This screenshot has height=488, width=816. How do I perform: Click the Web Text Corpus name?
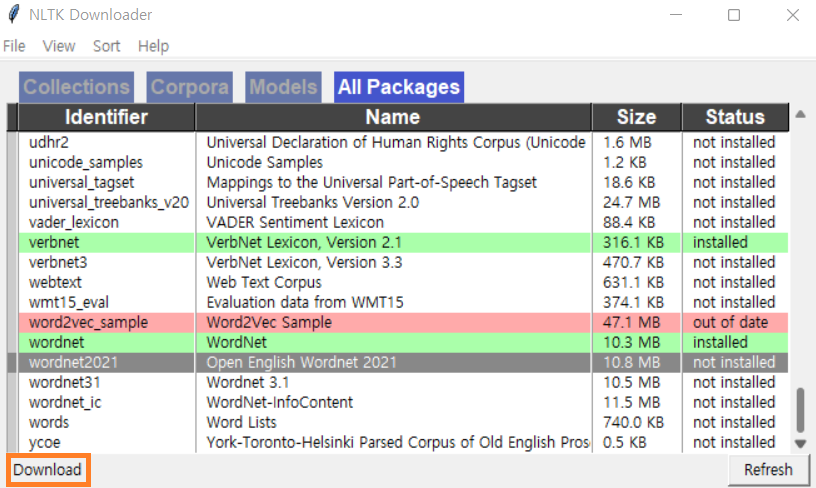(x=264, y=282)
